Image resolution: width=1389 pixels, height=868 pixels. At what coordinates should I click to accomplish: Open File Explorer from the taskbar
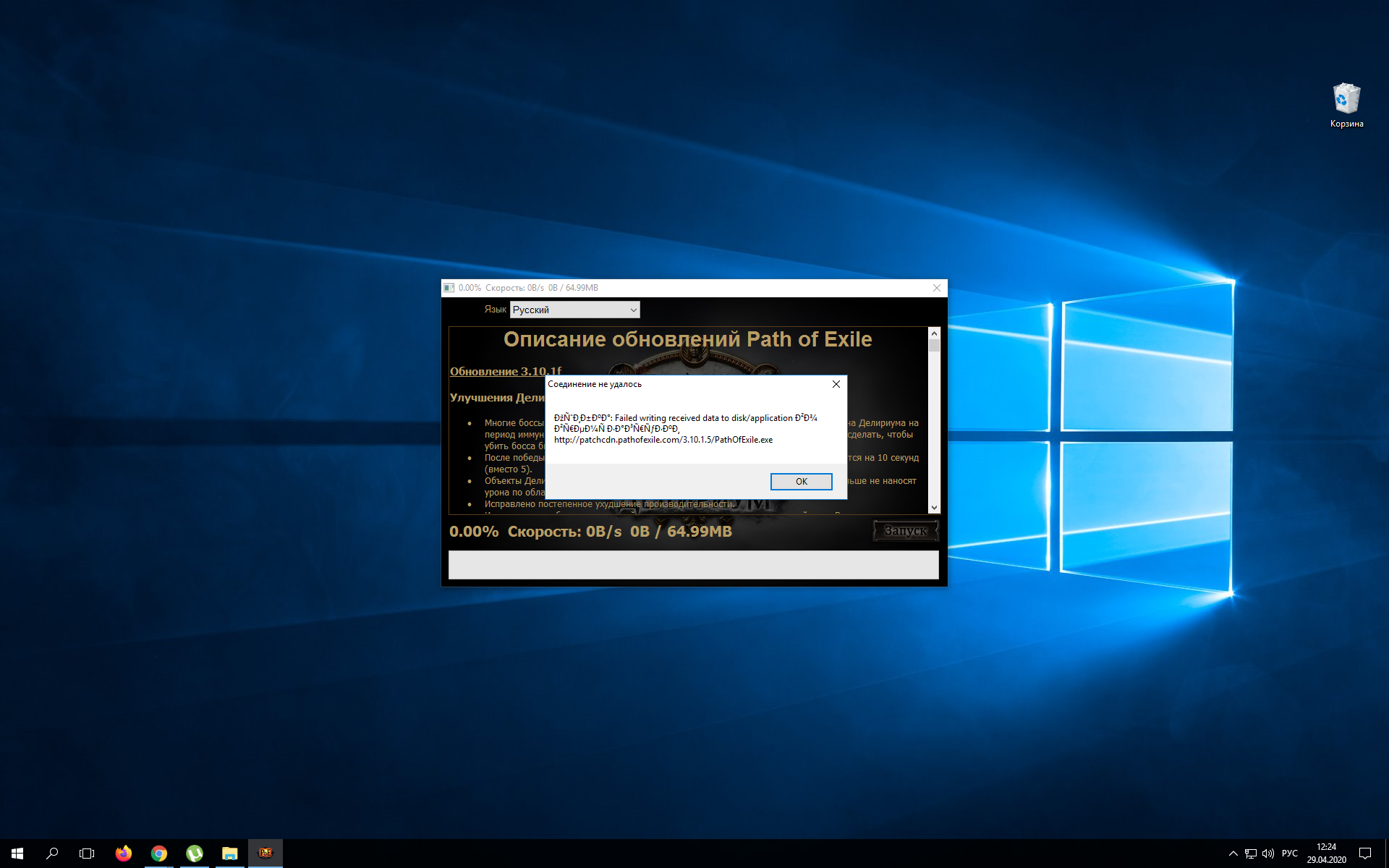click(x=230, y=854)
